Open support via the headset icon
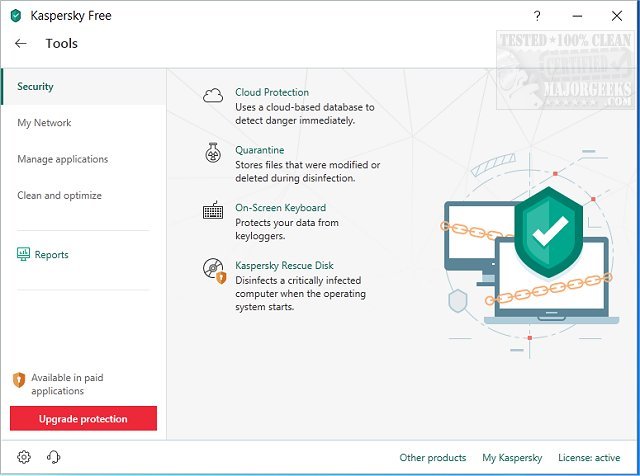 (54, 457)
